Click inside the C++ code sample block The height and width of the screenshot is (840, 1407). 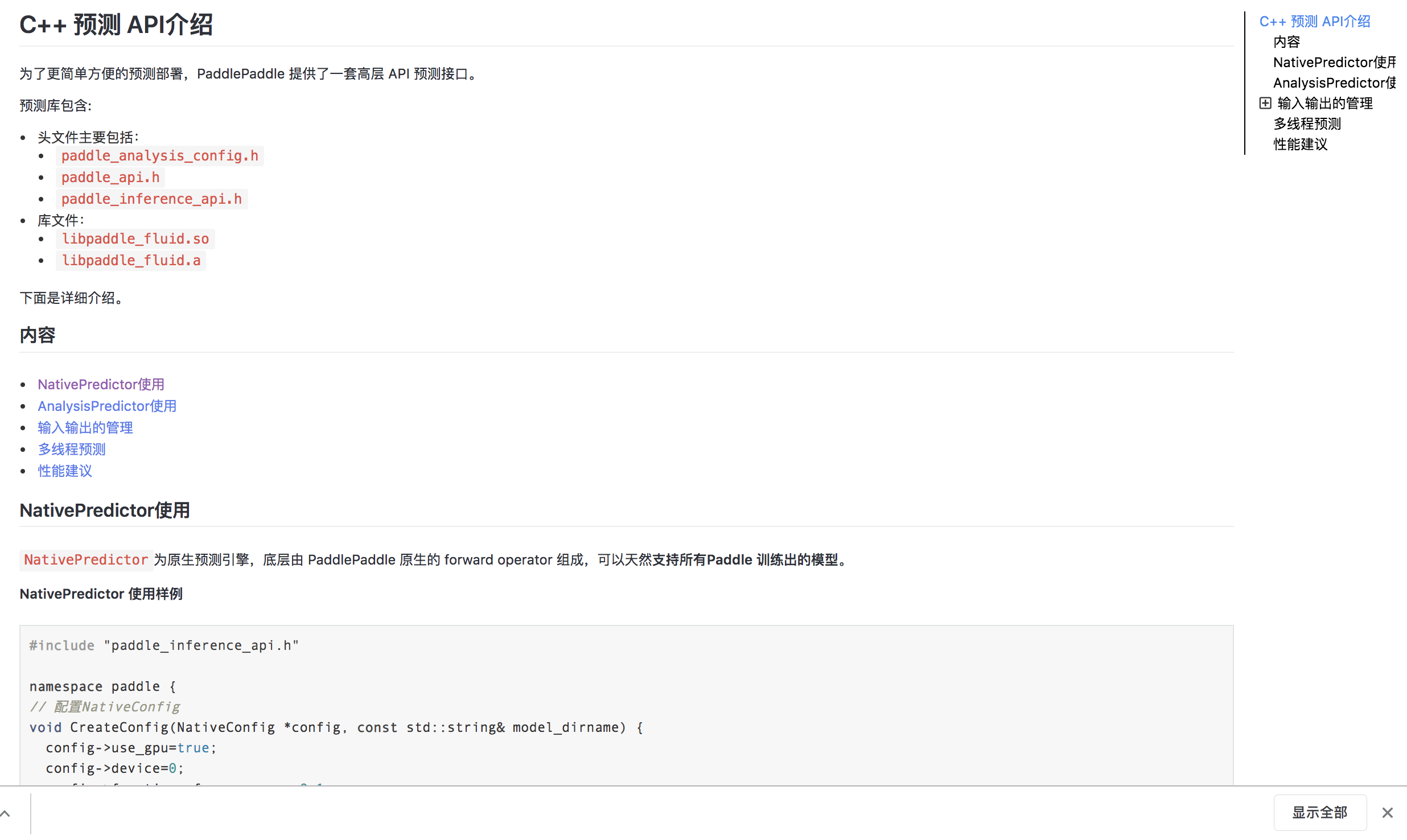[x=626, y=706]
